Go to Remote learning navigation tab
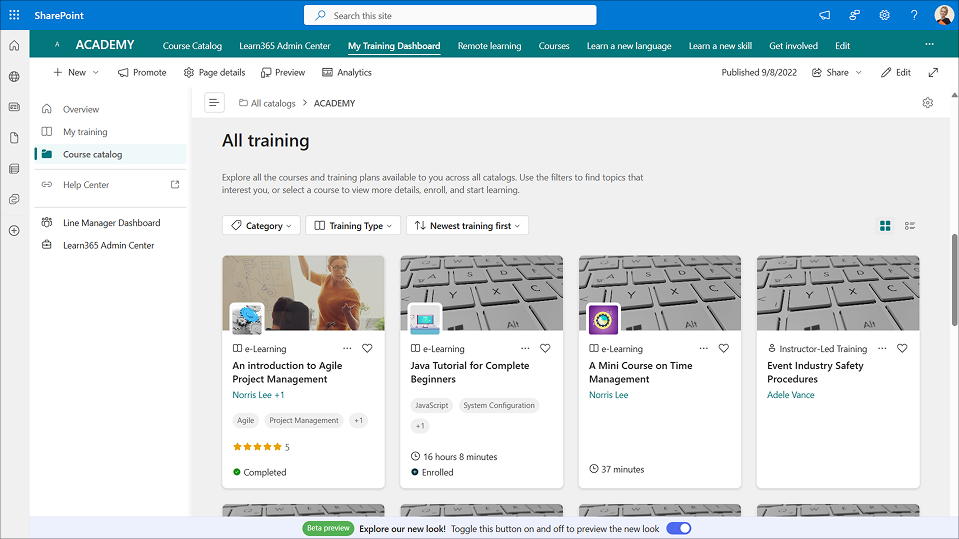 tap(489, 46)
